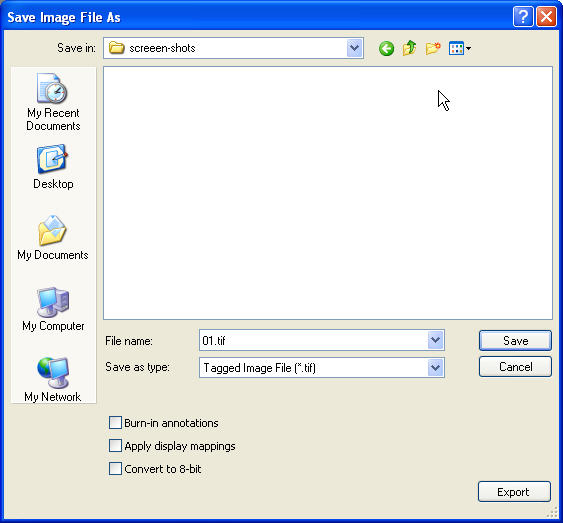The image size is (563, 523).
Task: Click the Save button
Action: pos(515,340)
